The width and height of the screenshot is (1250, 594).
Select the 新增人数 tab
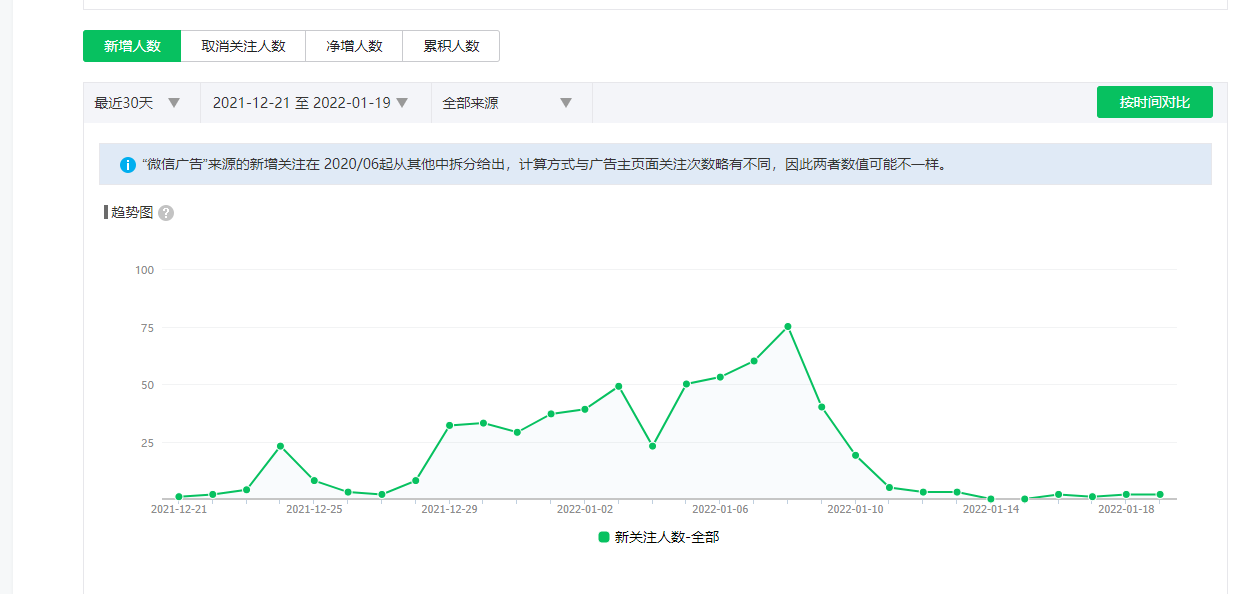pyautogui.click(x=132, y=46)
